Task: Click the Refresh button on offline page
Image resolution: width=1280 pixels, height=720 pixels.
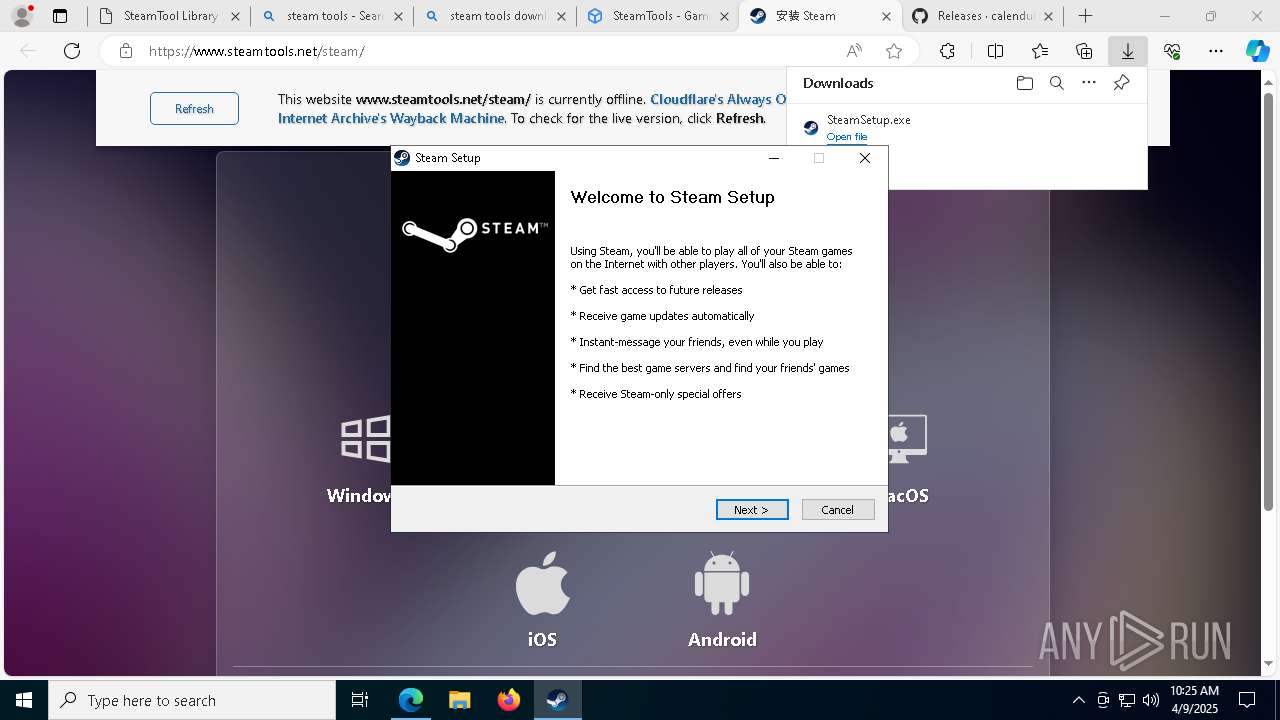Action: point(194,108)
